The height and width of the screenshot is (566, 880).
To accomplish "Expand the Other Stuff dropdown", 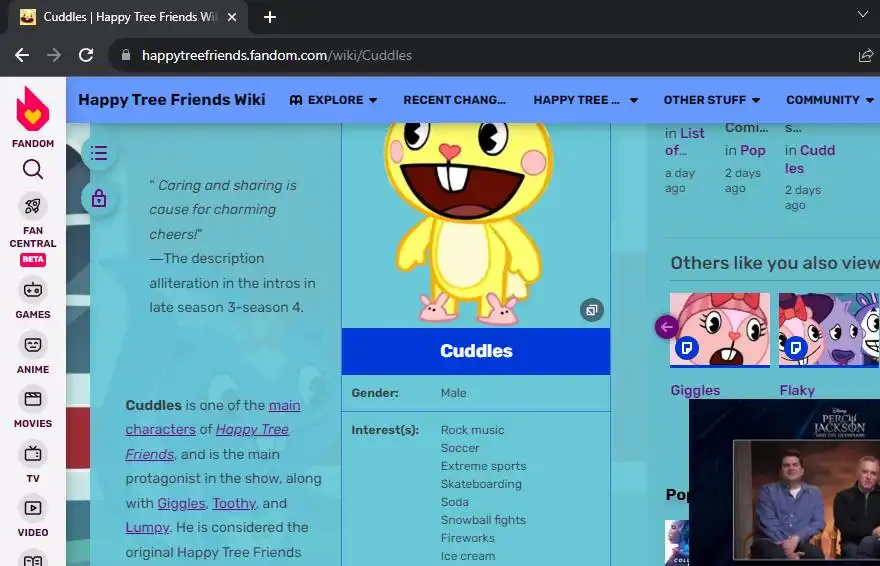I will (x=712, y=100).
